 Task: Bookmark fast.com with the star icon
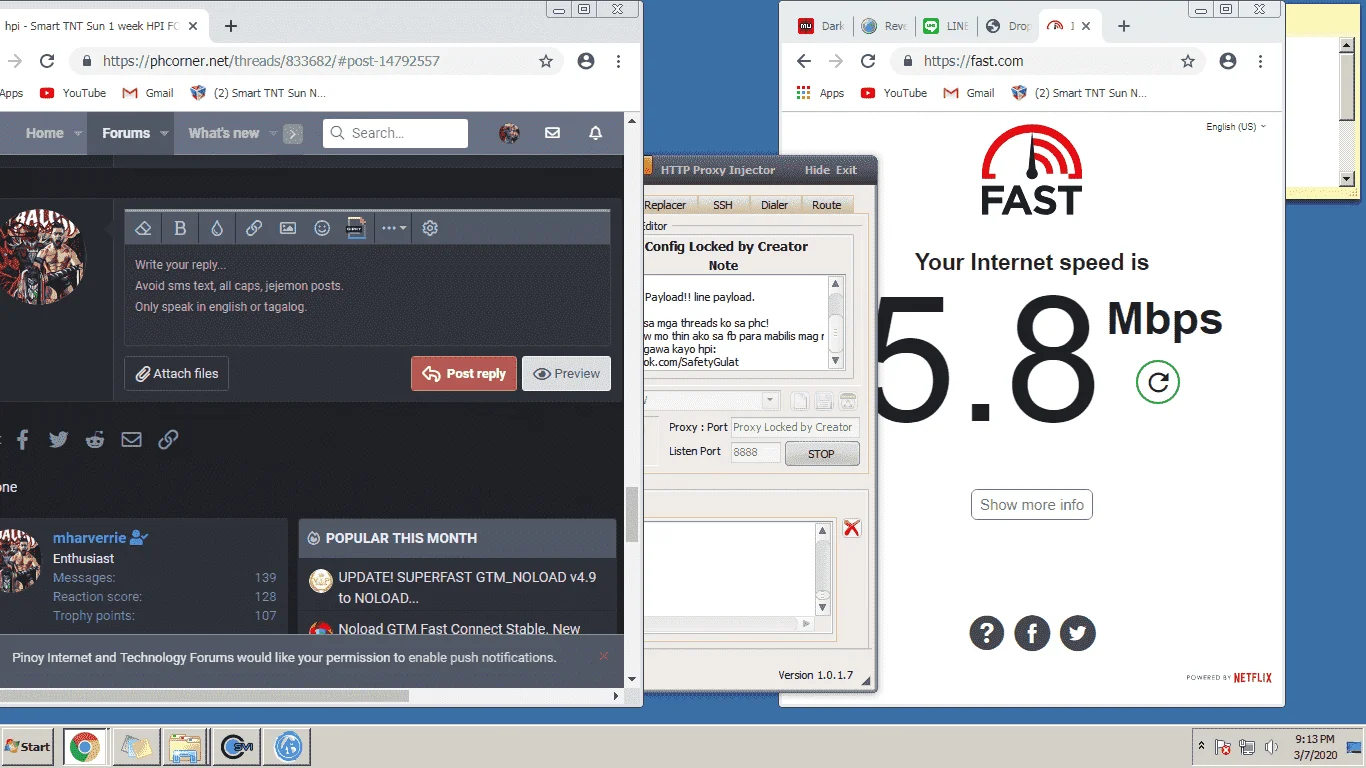tap(1188, 61)
